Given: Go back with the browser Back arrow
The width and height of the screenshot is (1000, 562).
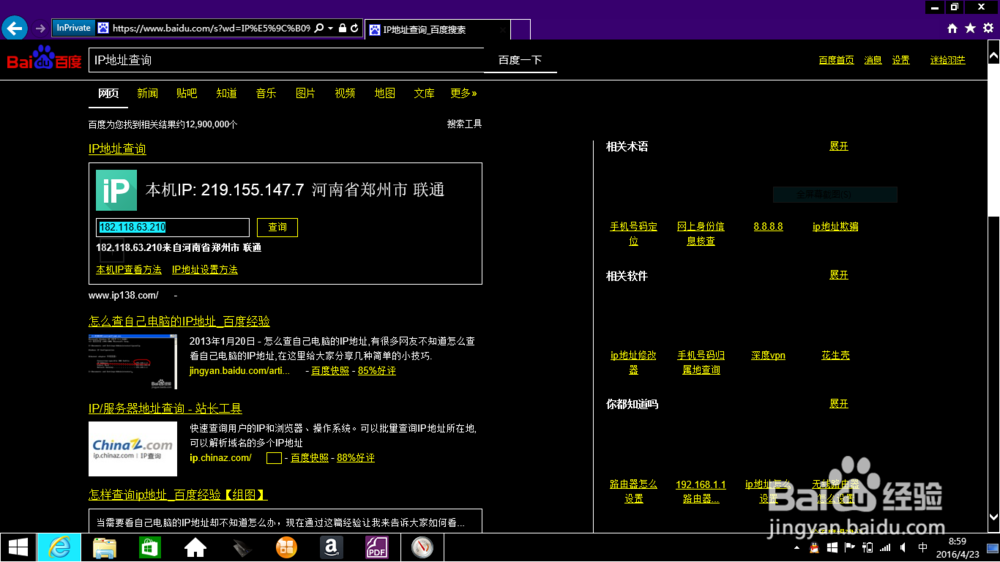Looking at the screenshot, I should coord(15,28).
